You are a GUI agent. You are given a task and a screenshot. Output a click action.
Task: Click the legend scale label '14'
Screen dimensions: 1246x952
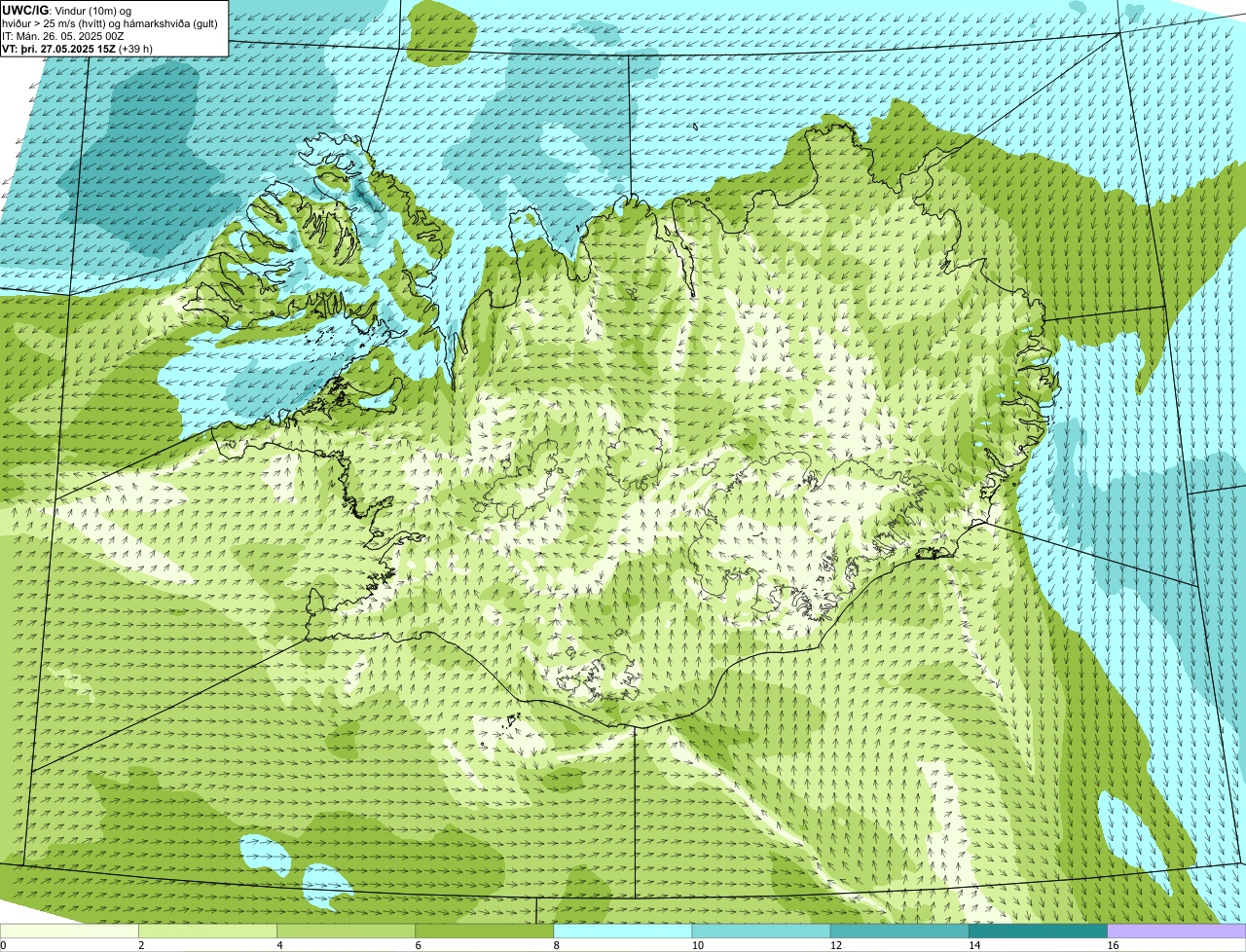[973, 945]
